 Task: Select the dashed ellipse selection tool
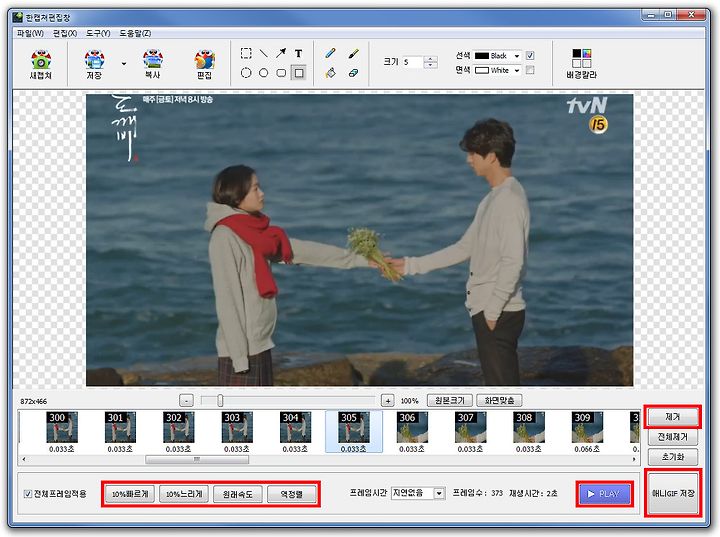[x=246, y=73]
